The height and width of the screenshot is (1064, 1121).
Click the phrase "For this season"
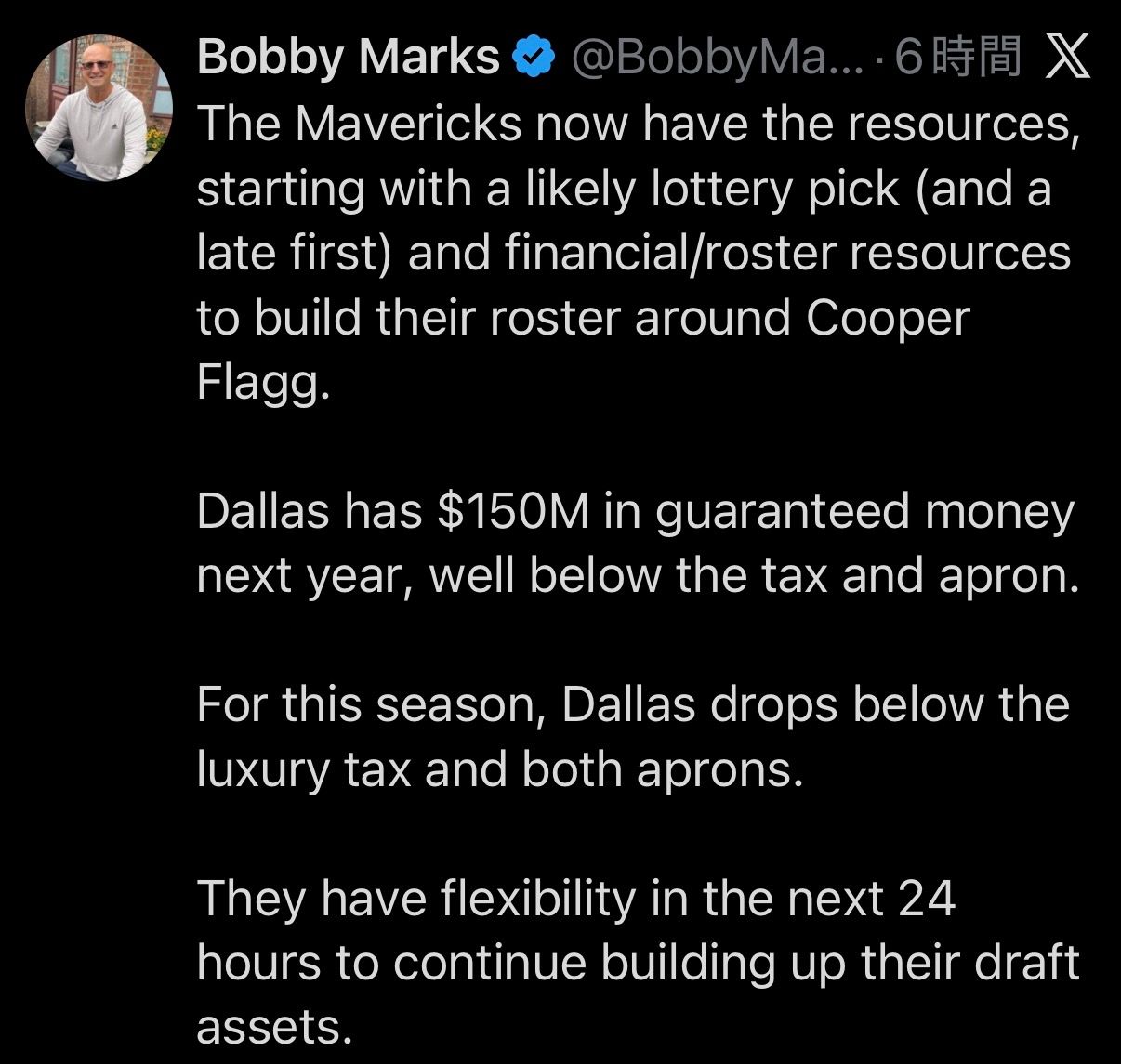[x=370, y=704]
